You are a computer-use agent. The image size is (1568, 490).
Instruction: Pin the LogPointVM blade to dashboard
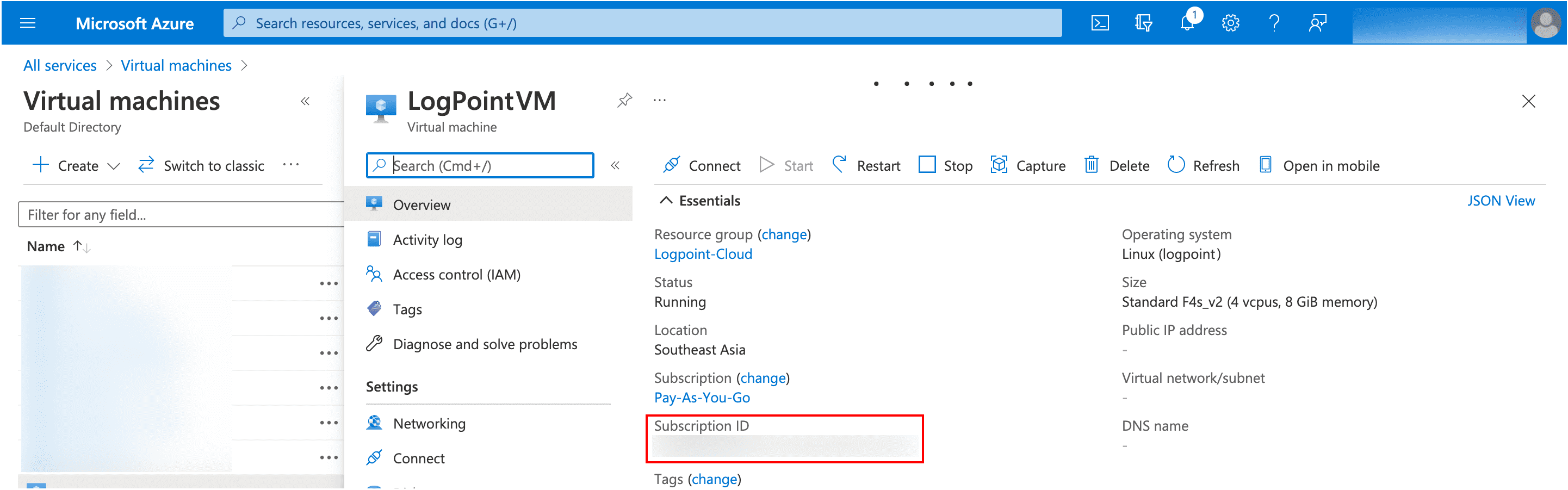pos(624,101)
